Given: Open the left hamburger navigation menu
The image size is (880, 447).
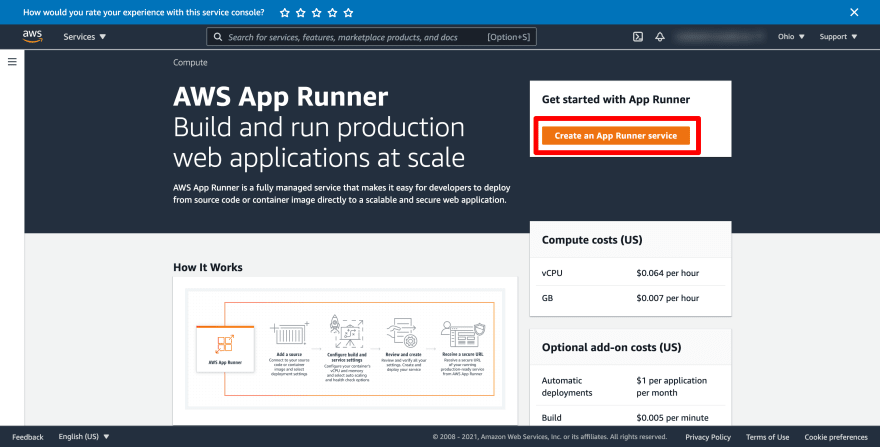Looking at the screenshot, I should (x=12, y=62).
